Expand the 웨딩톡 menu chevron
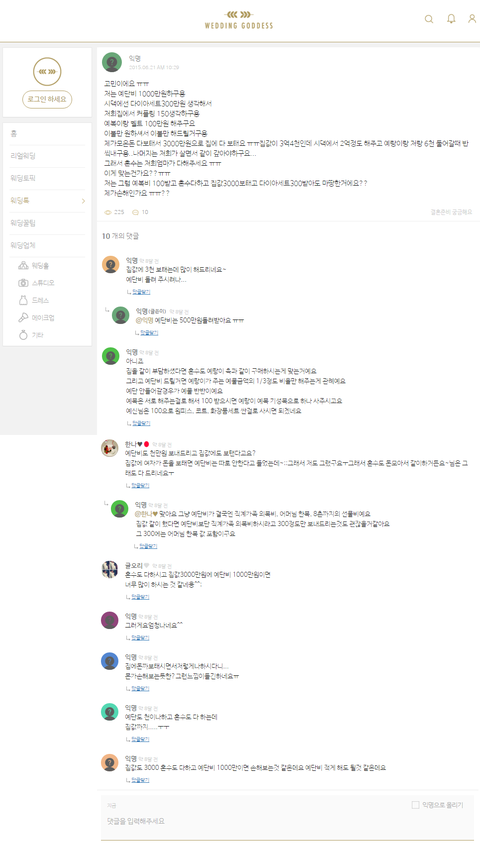The width and height of the screenshot is (480, 845). (83, 201)
